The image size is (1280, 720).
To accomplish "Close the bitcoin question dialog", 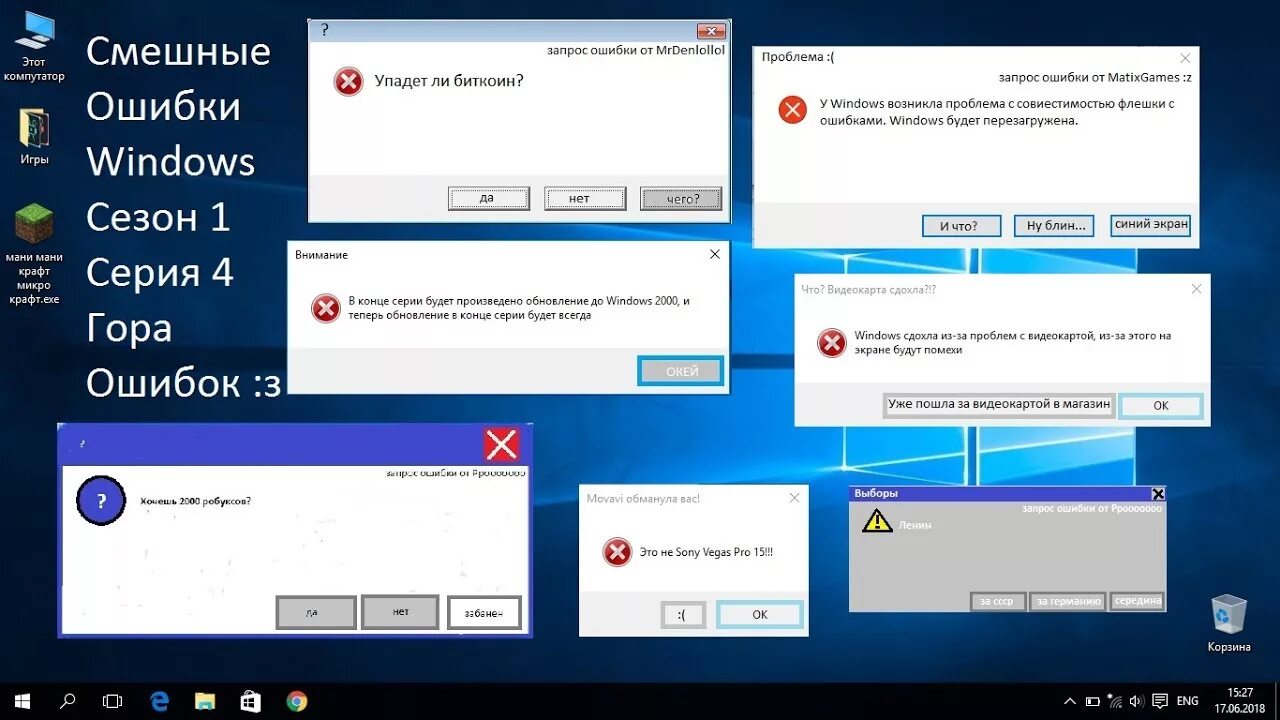I will point(711,31).
